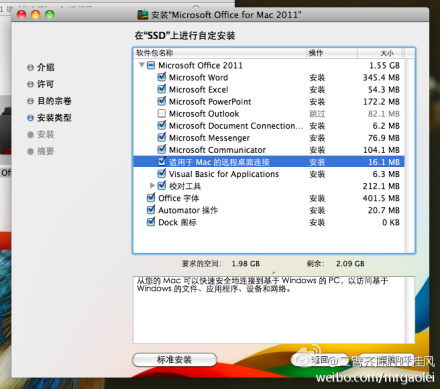This screenshot has width=440, height=389.
Task: Uncheck the Dock 图标 checkbox
Action: click(151, 222)
